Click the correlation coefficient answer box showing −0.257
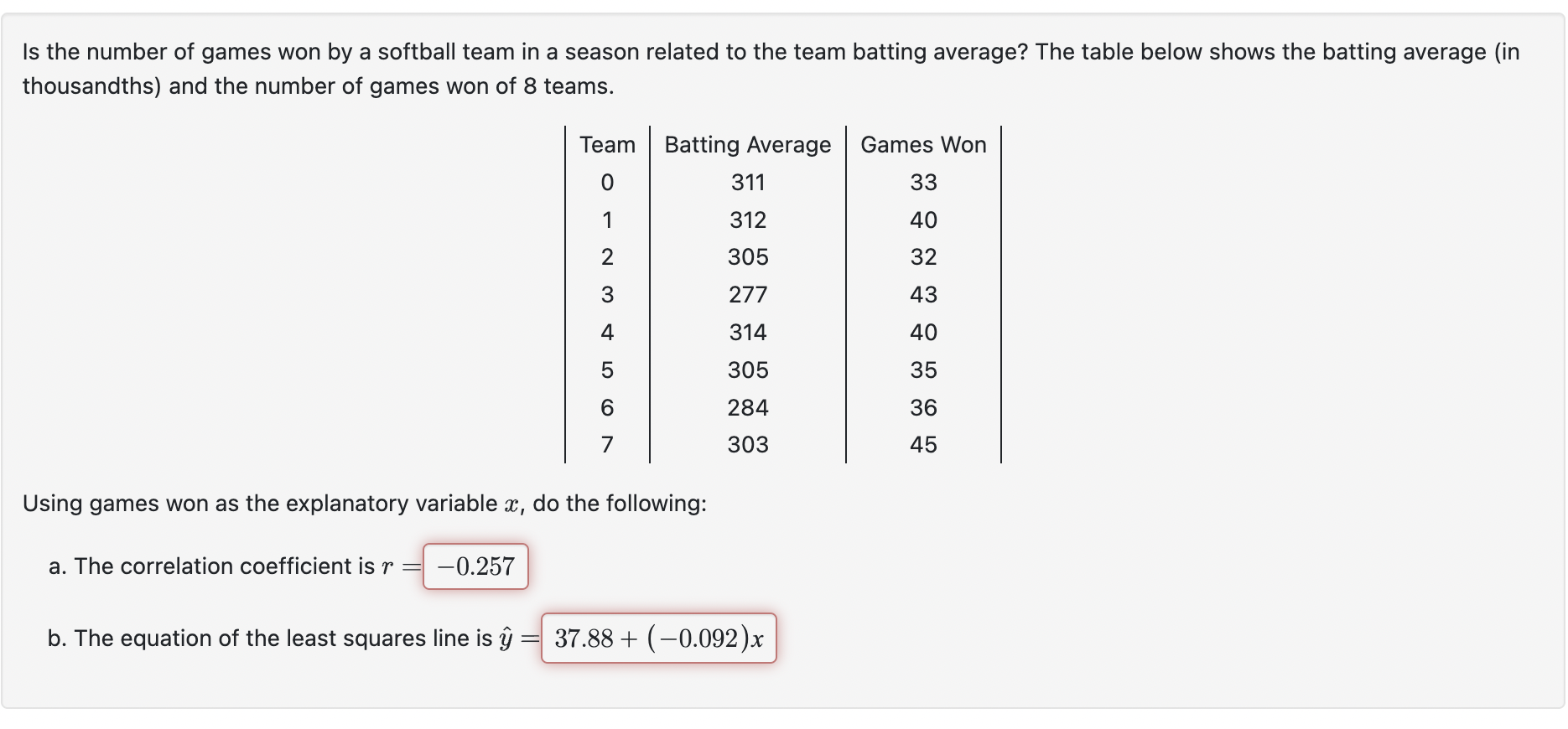This screenshot has width=1568, height=729. click(x=475, y=566)
